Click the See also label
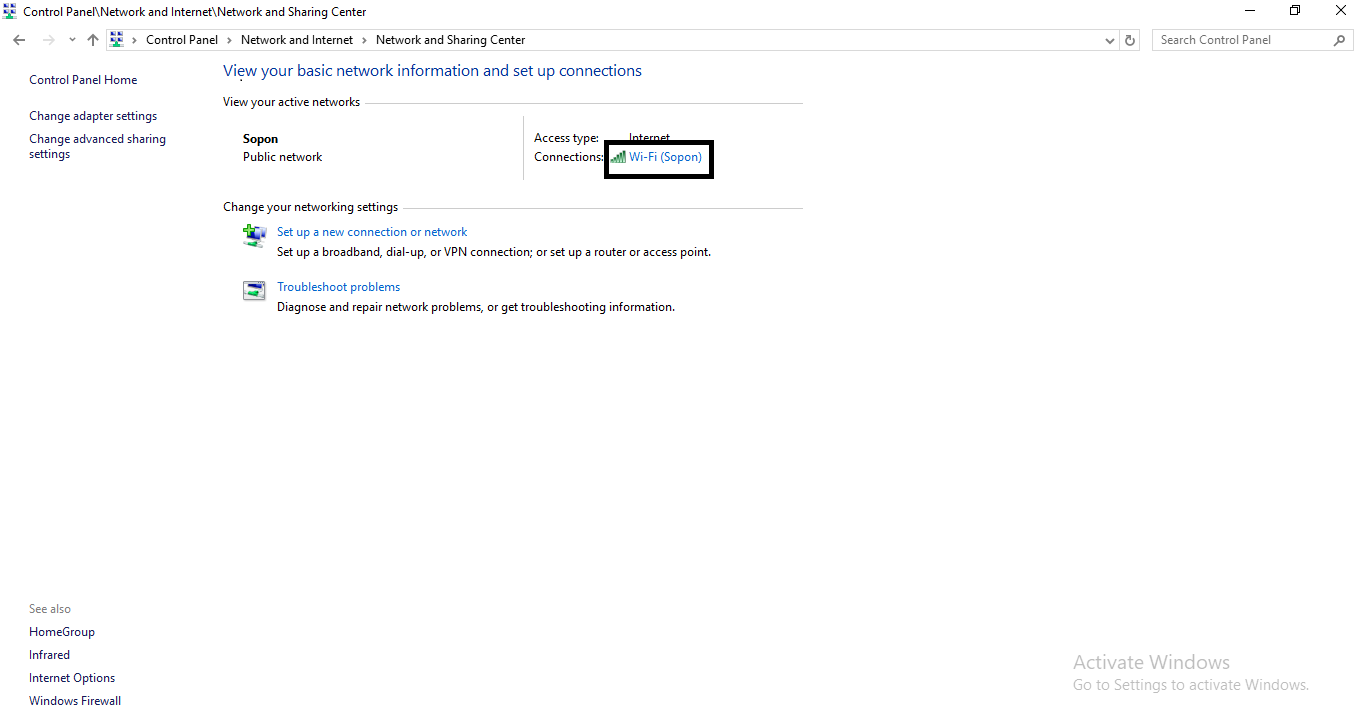The width and height of the screenshot is (1366, 728). 50,609
